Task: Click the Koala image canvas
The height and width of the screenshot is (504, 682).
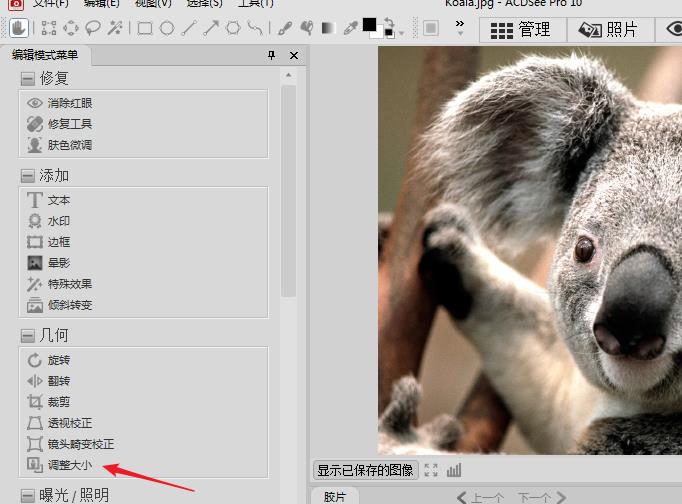Action: click(x=530, y=250)
